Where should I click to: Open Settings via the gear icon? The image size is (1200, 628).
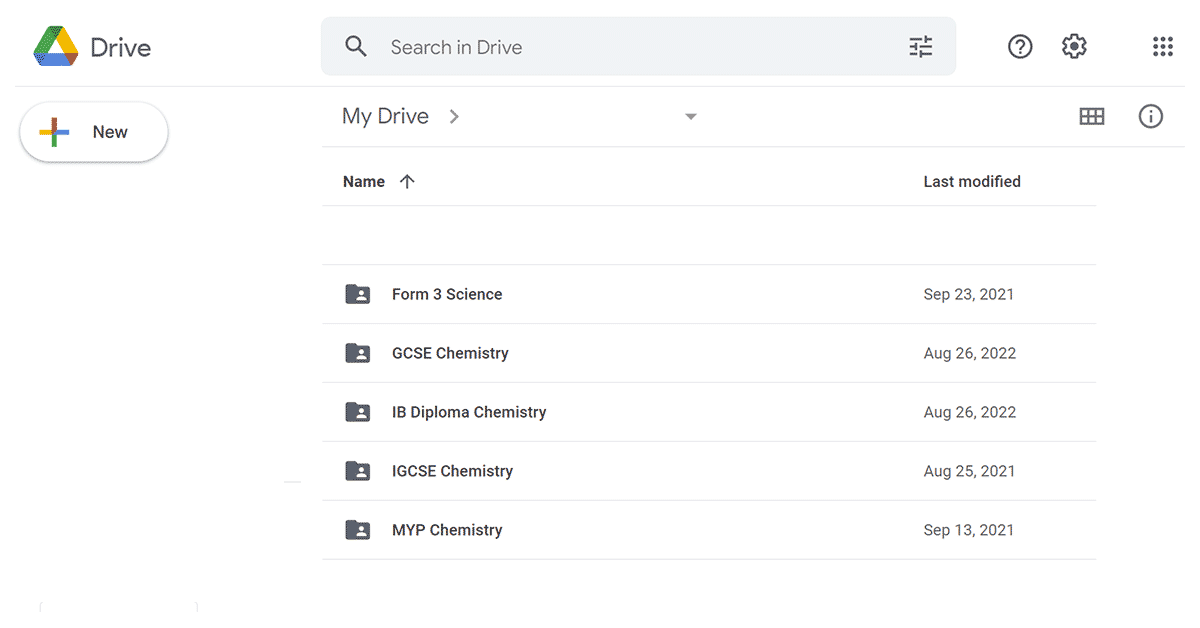tap(1073, 46)
